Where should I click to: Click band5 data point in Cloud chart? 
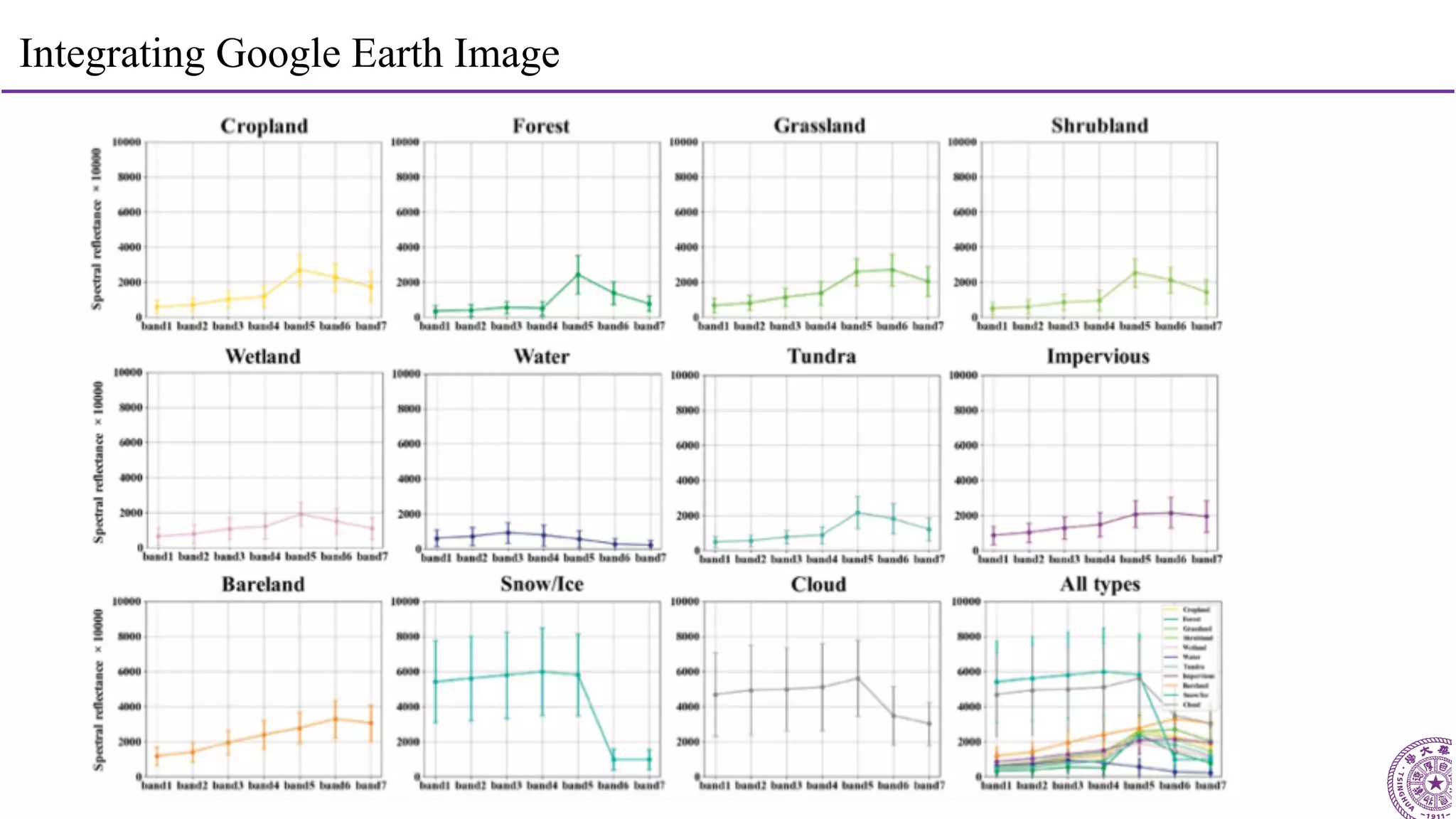coord(858,678)
